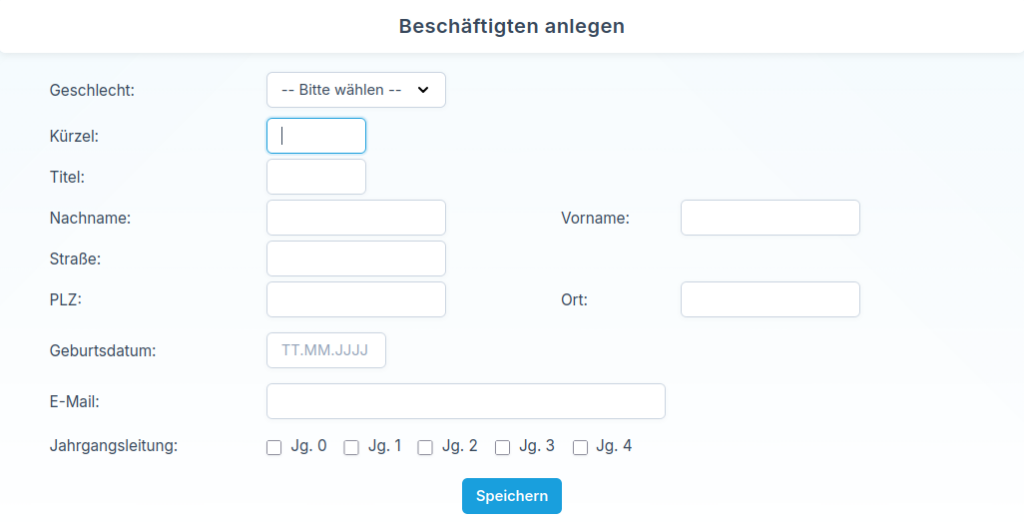Click into the Straße field
Image resolution: width=1024 pixels, height=522 pixels.
(356, 258)
